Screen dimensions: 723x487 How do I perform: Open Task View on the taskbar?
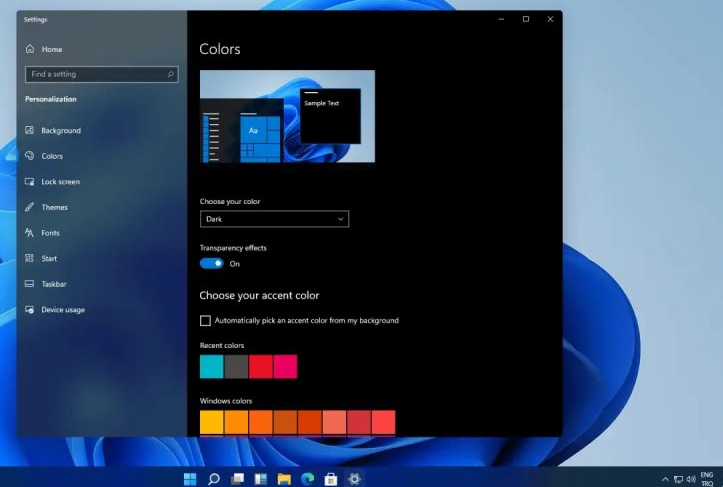(237, 479)
